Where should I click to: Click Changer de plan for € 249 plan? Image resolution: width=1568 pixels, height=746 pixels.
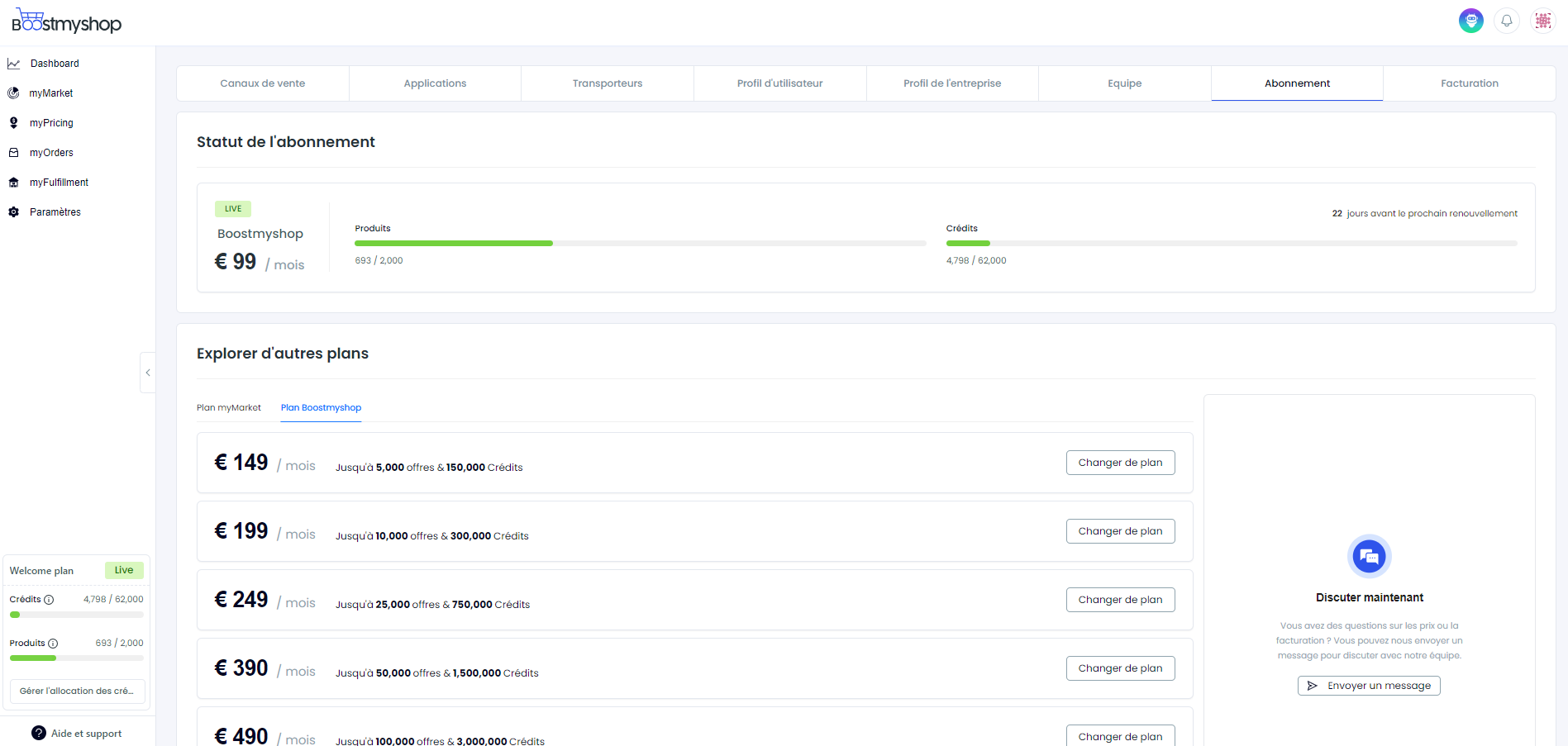[1120, 600]
